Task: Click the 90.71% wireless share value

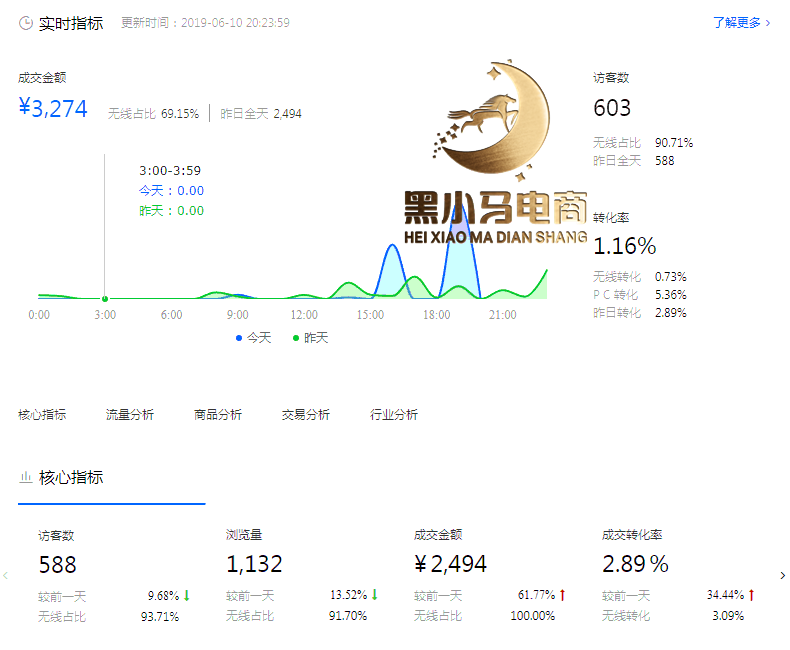Action: 674,143
